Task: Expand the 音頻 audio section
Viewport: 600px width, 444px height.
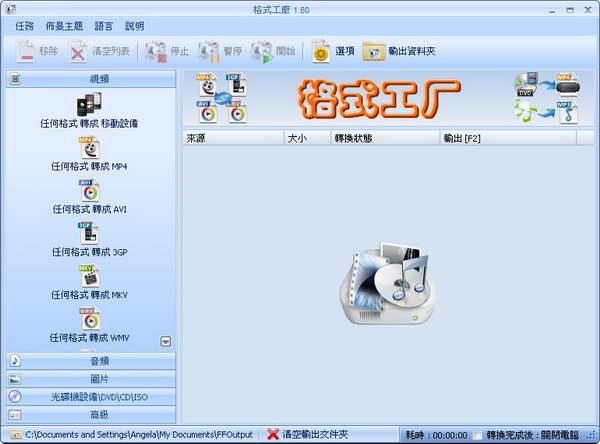Action: [92, 360]
